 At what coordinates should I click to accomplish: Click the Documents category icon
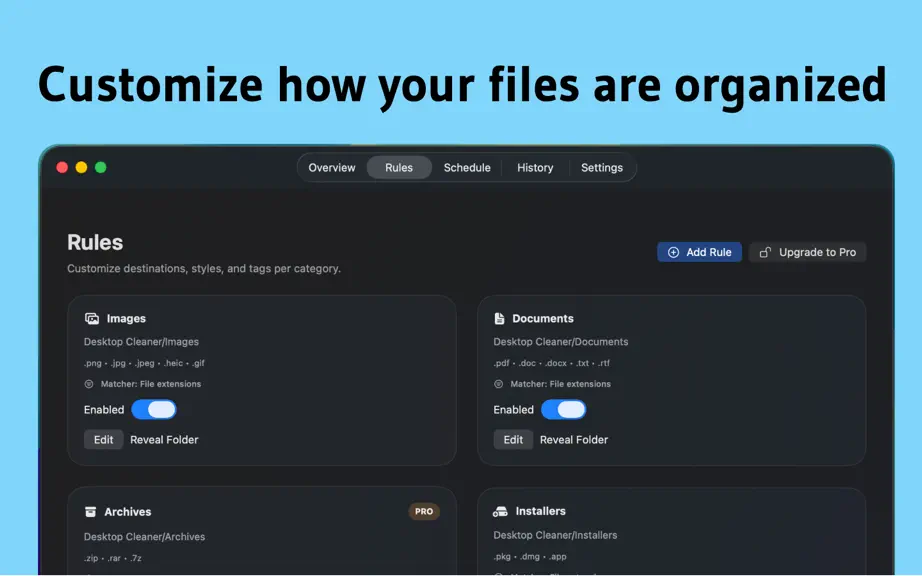click(499, 319)
